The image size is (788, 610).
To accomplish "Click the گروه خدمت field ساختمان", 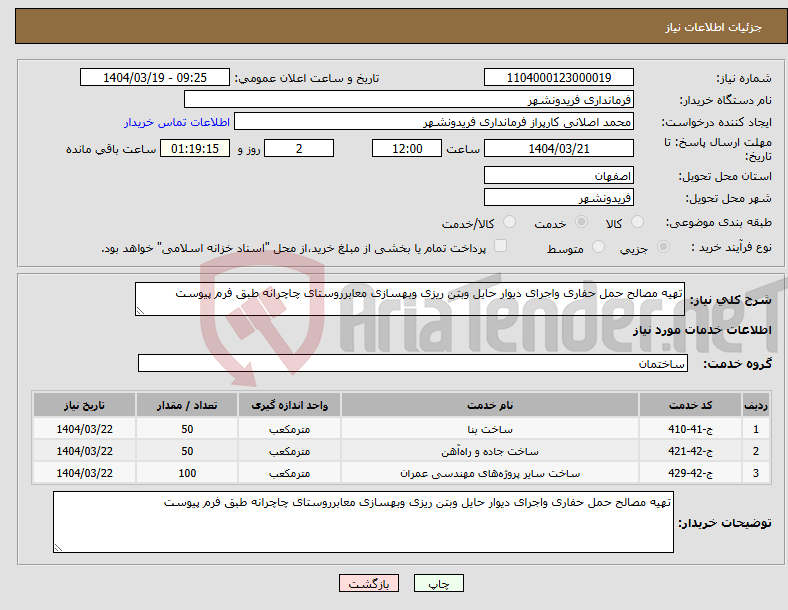I will tap(413, 363).
